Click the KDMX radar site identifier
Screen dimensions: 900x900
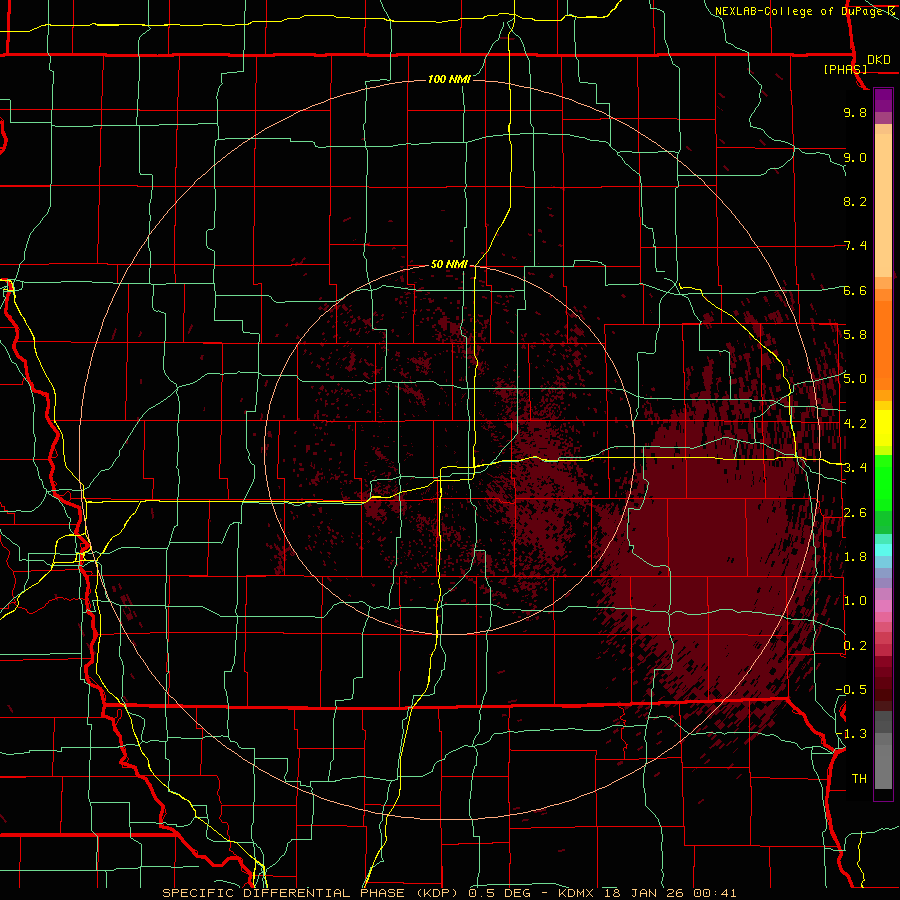coord(577,893)
